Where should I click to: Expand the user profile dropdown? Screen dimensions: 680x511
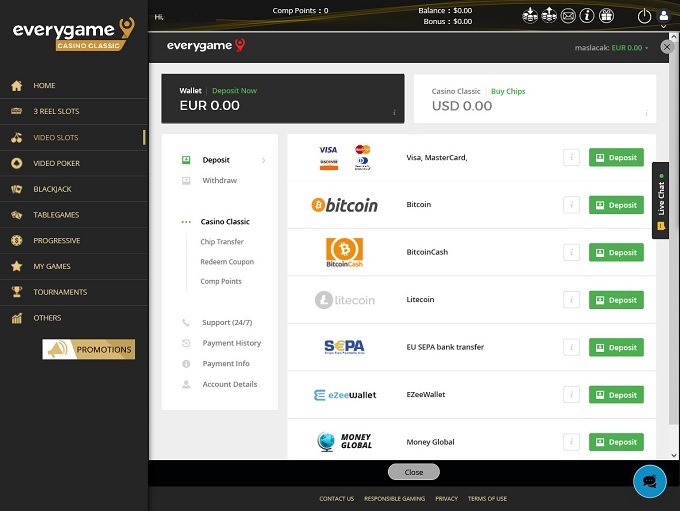(664, 15)
